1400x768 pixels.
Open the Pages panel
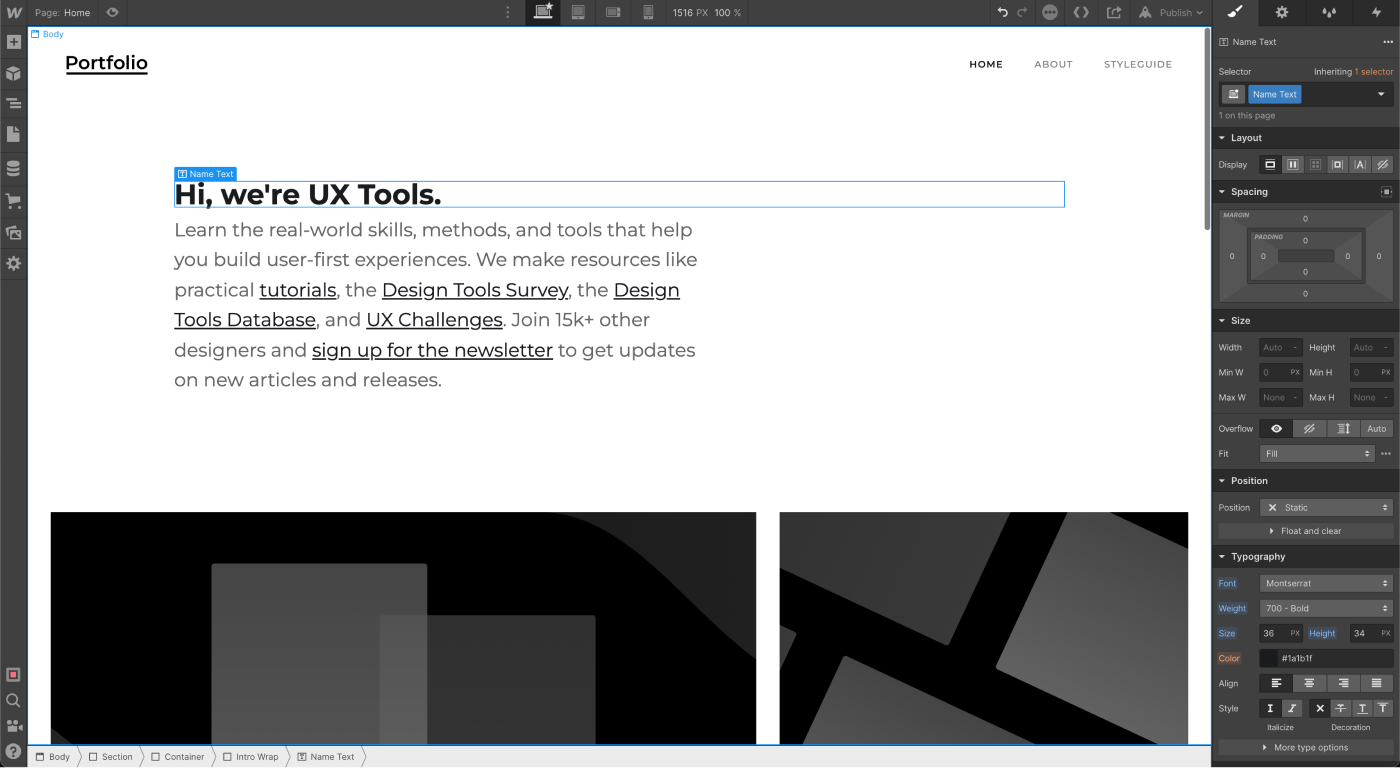[13, 134]
